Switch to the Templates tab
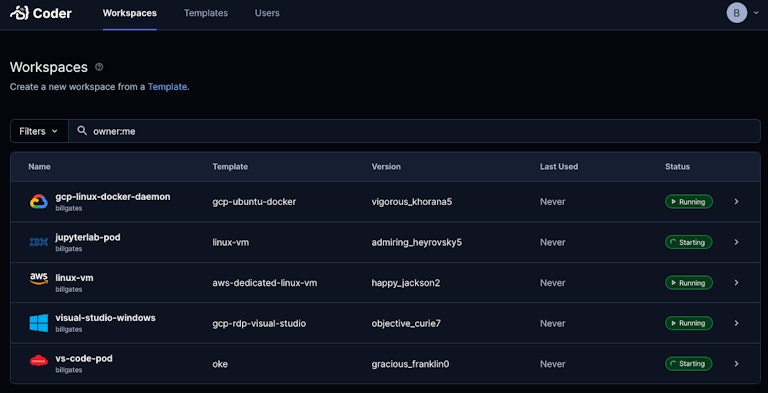Image resolution: width=768 pixels, height=393 pixels. click(206, 13)
